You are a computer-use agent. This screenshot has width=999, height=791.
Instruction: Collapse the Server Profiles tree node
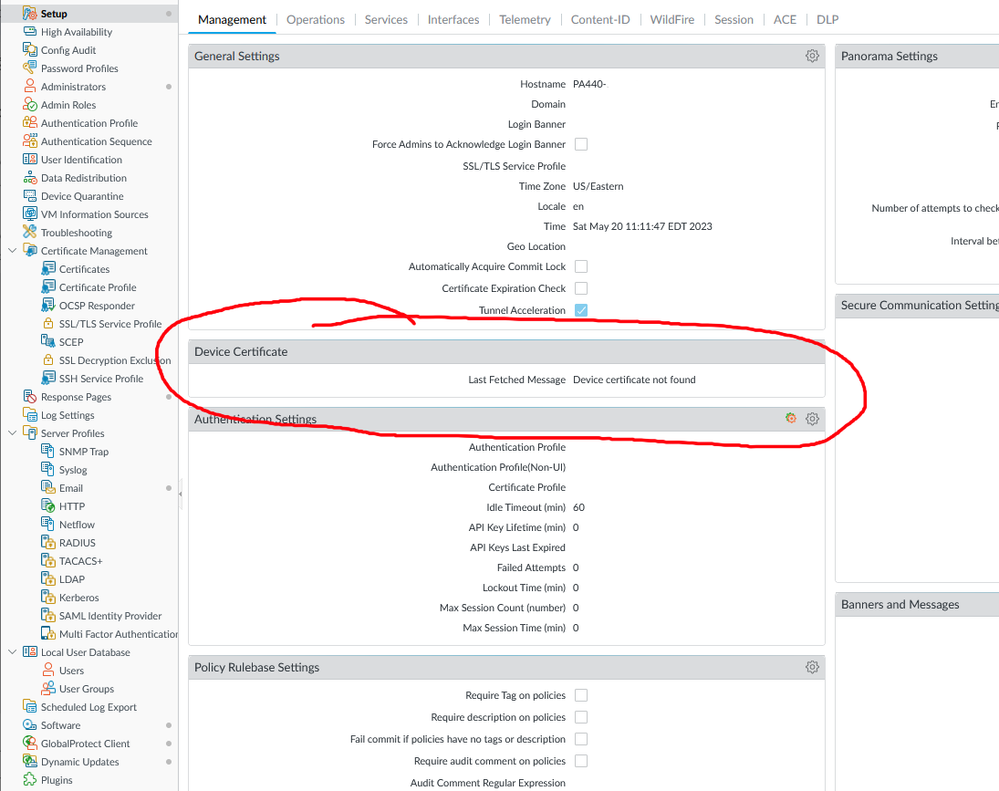(12, 433)
